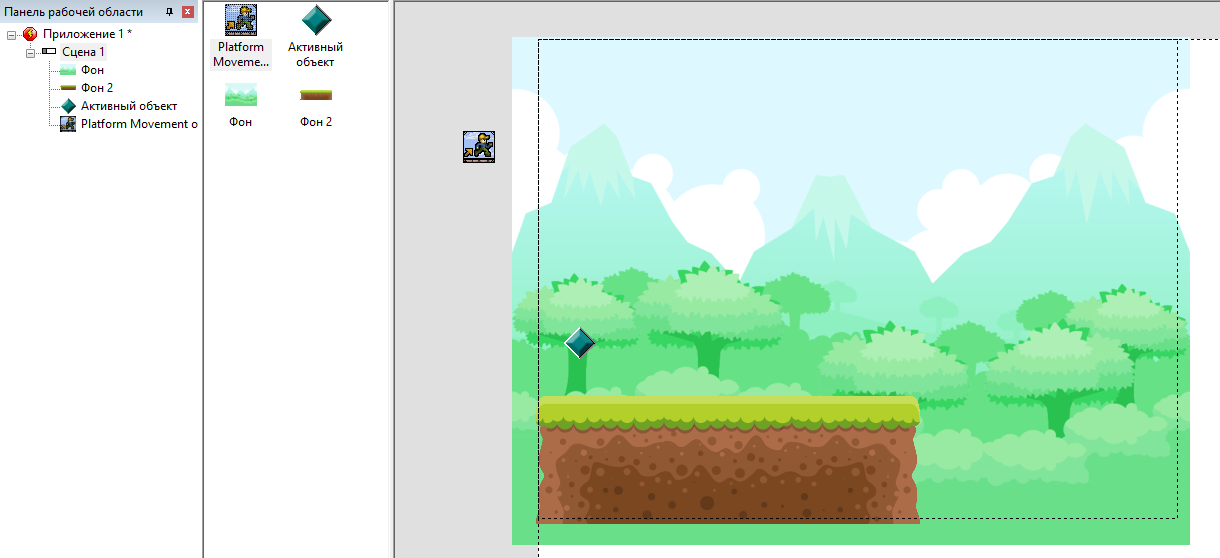Screen dimensions: 1220x558
Task: Collapse the Сцена 1 tree node
Action: [x=30, y=52]
